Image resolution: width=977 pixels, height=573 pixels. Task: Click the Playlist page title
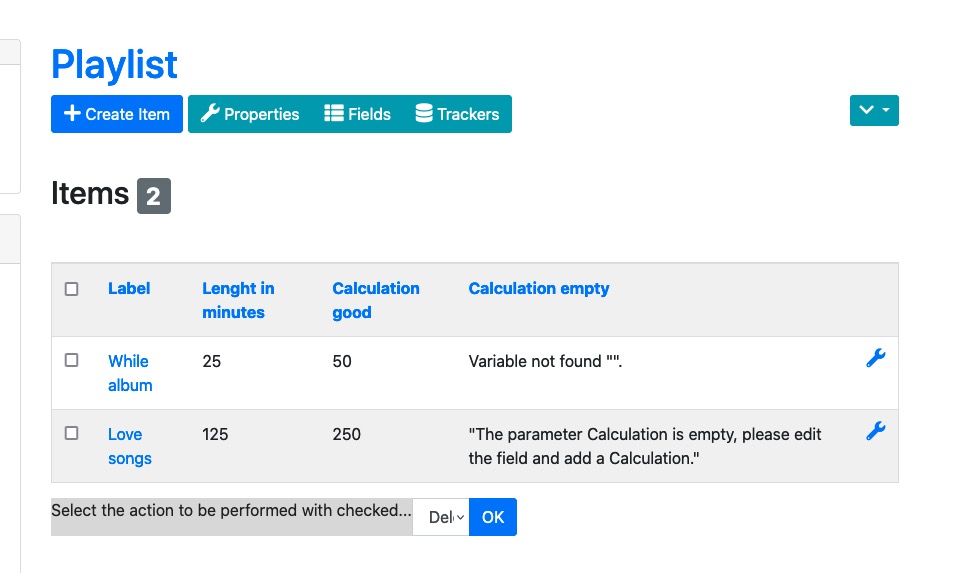(114, 64)
